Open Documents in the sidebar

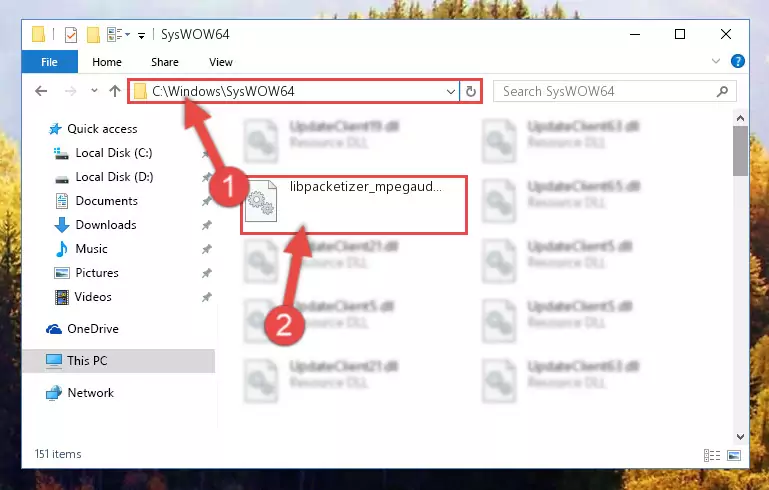coord(106,201)
